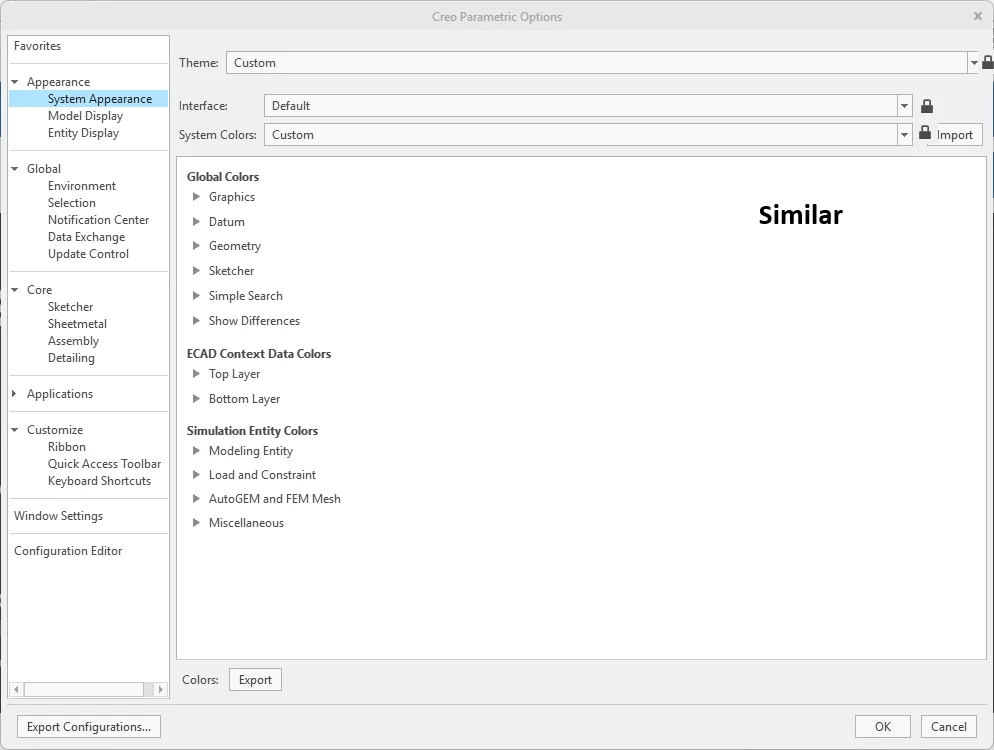Open Sketcher options under Core

coord(70,307)
